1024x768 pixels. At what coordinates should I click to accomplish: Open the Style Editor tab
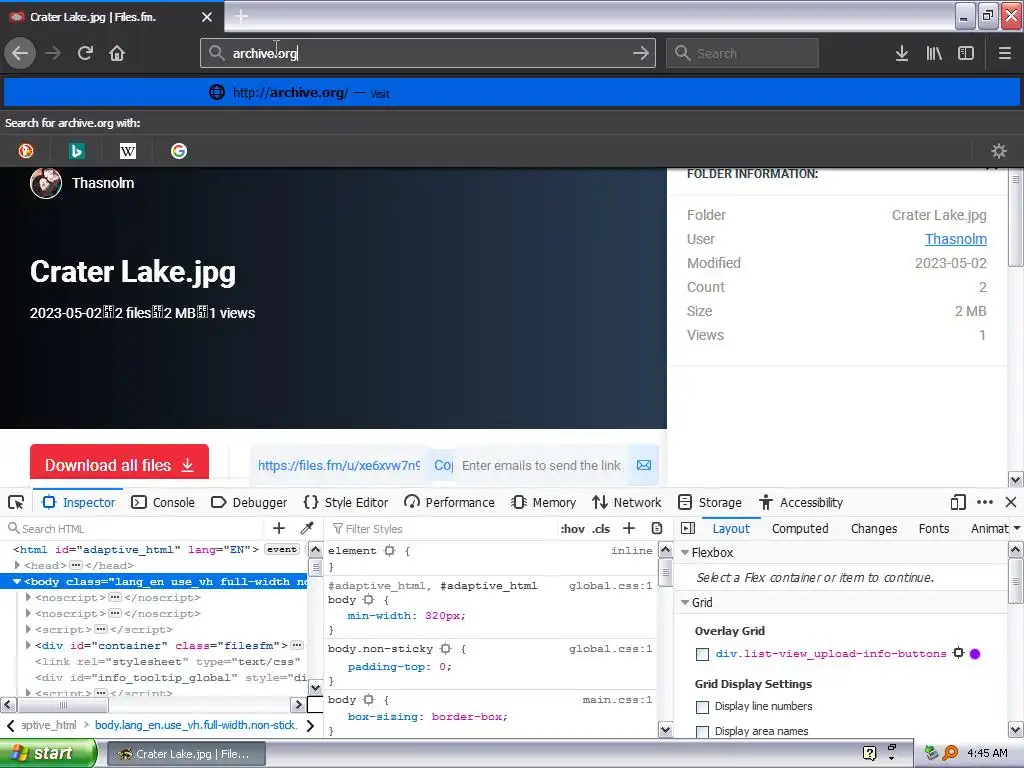pos(346,502)
